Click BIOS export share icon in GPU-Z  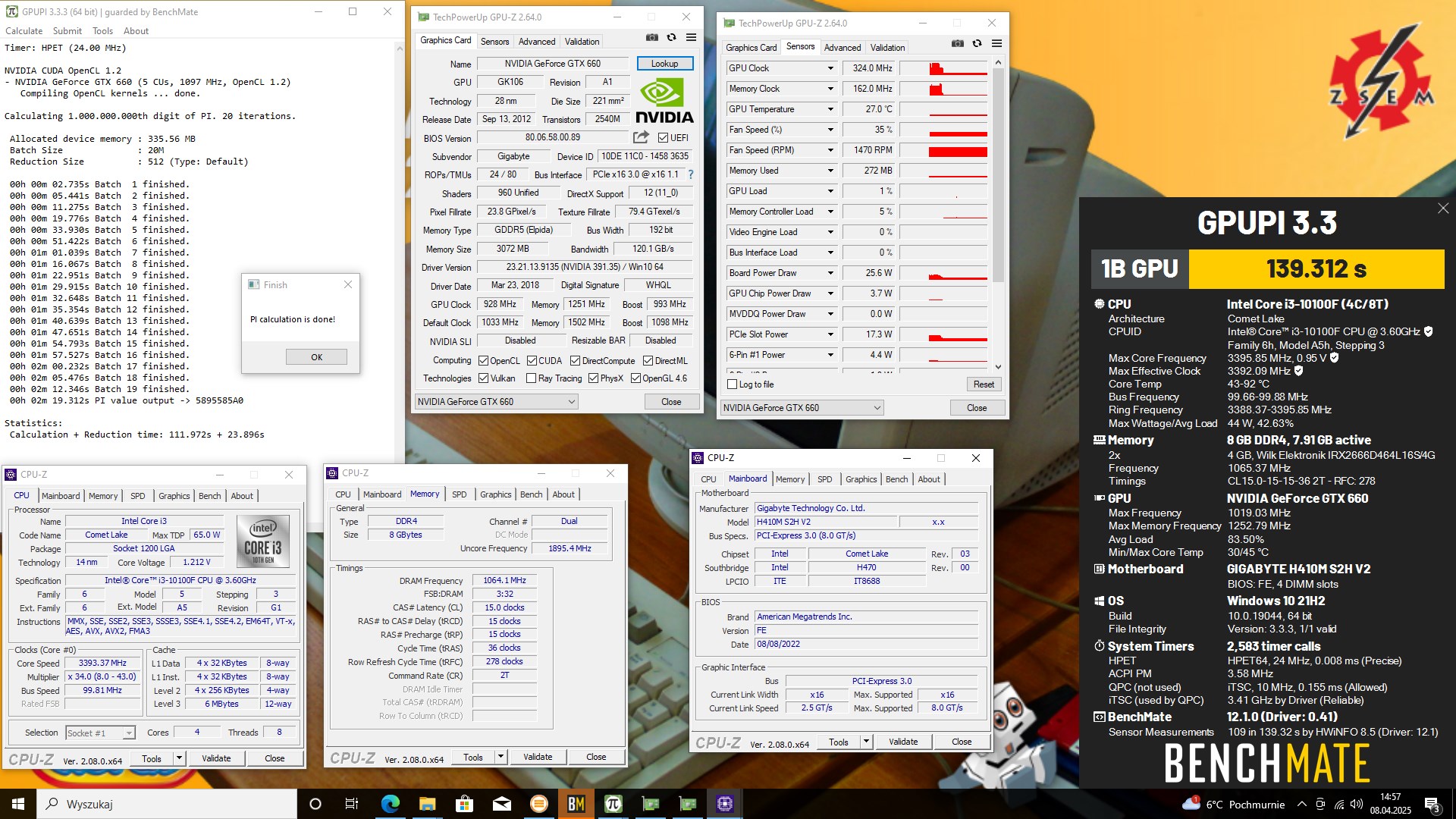642,137
